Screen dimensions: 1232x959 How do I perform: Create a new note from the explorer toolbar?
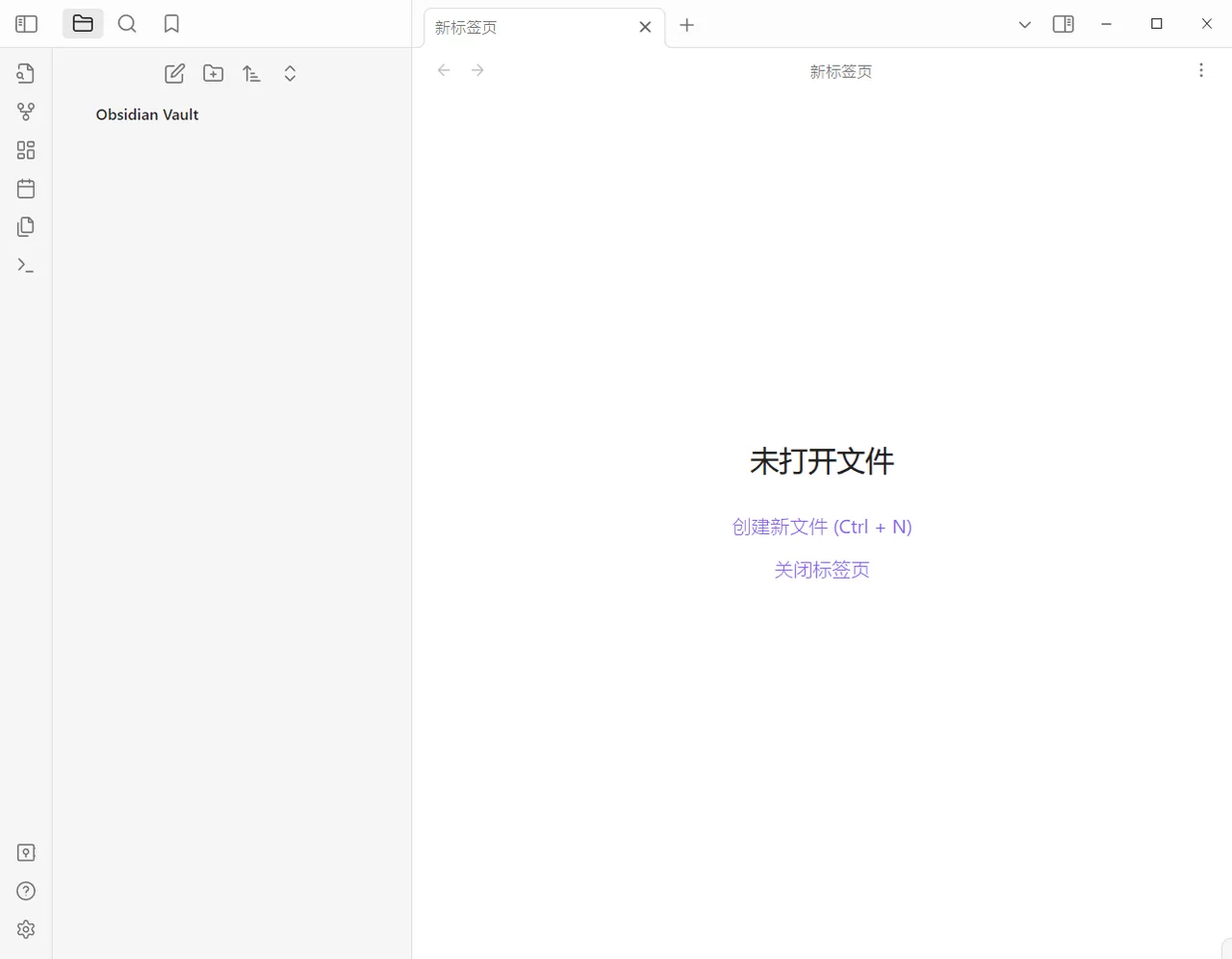tap(174, 73)
